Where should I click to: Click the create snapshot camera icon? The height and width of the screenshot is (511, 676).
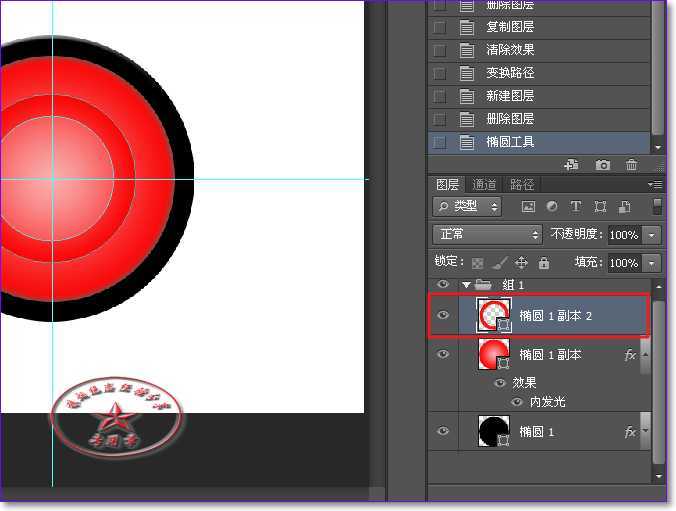(603, 165)
